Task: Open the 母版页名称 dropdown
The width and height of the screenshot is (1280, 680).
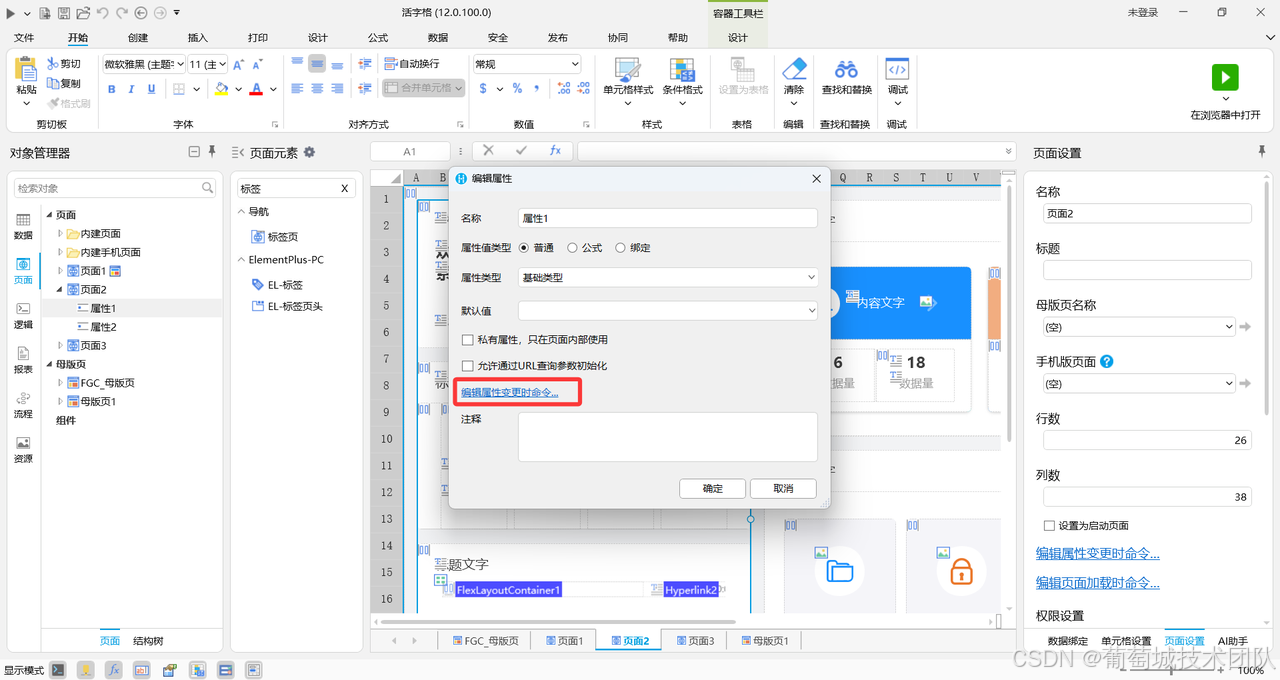Action: click(x=1139, y=327)
